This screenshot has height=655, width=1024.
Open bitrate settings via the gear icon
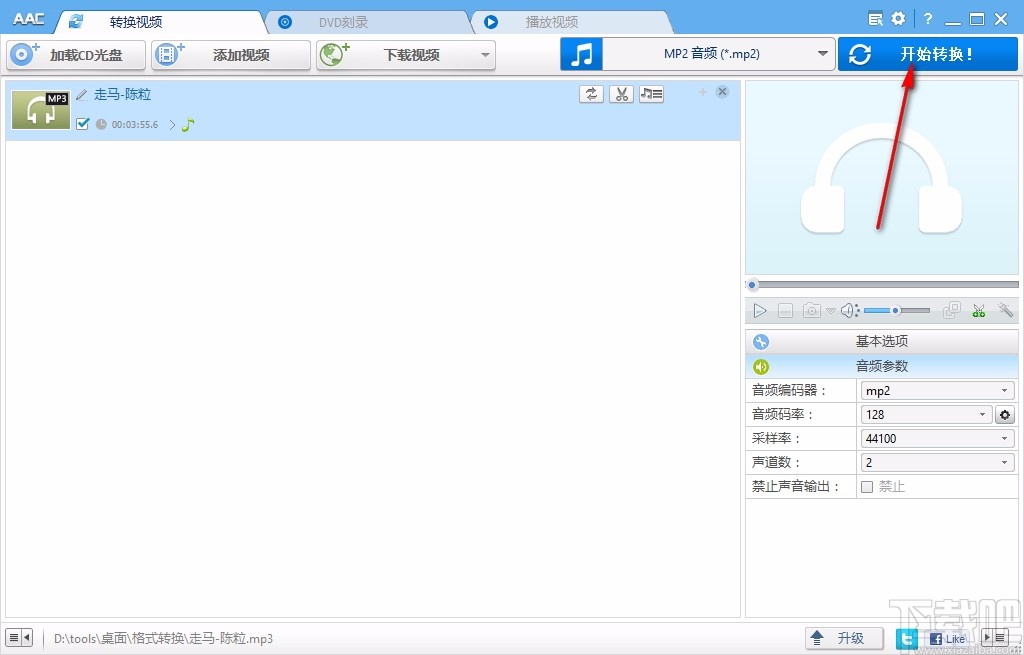pos(1004,414)
